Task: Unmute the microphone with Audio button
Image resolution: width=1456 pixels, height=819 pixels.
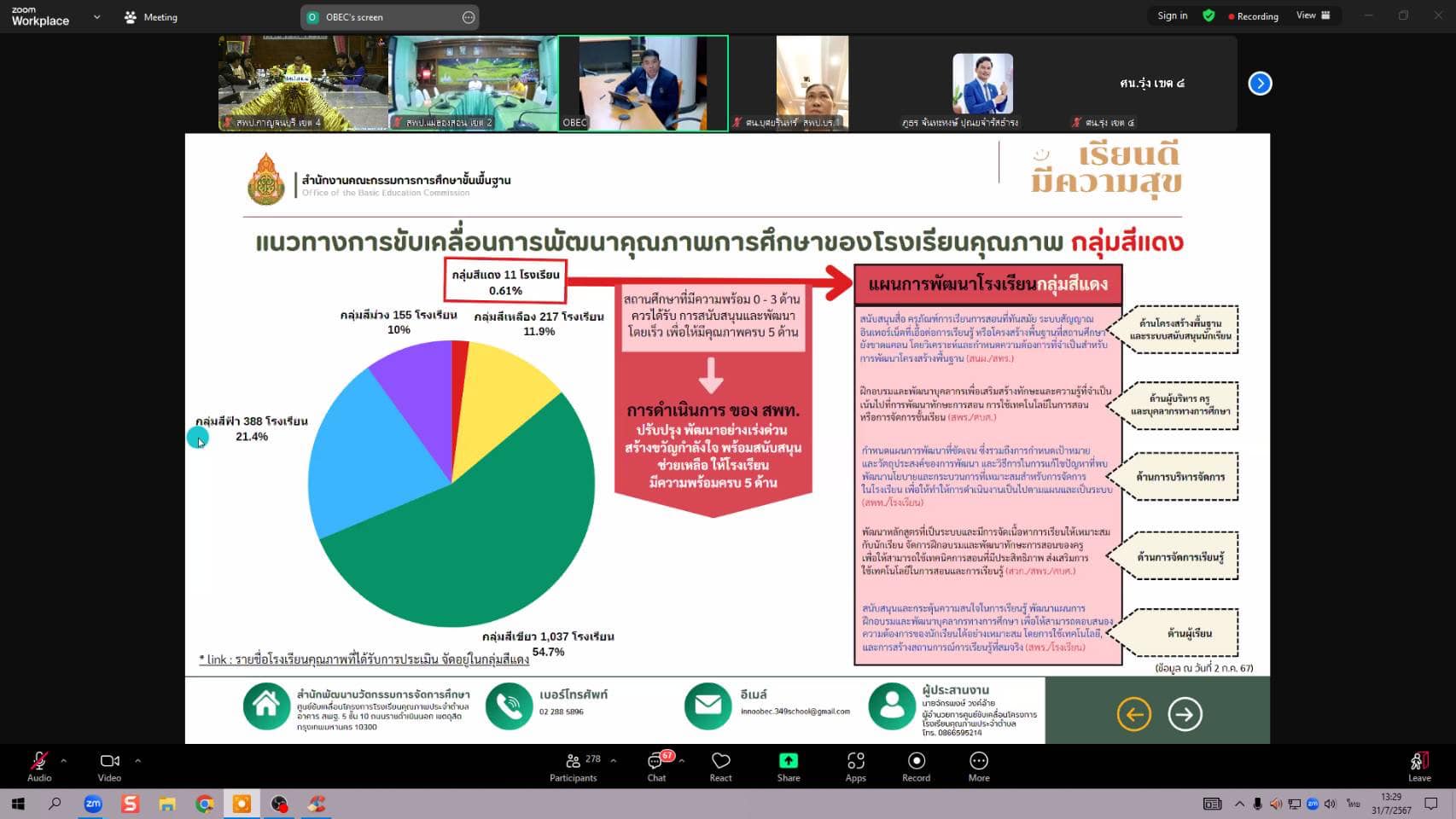Action: (39, 766)
